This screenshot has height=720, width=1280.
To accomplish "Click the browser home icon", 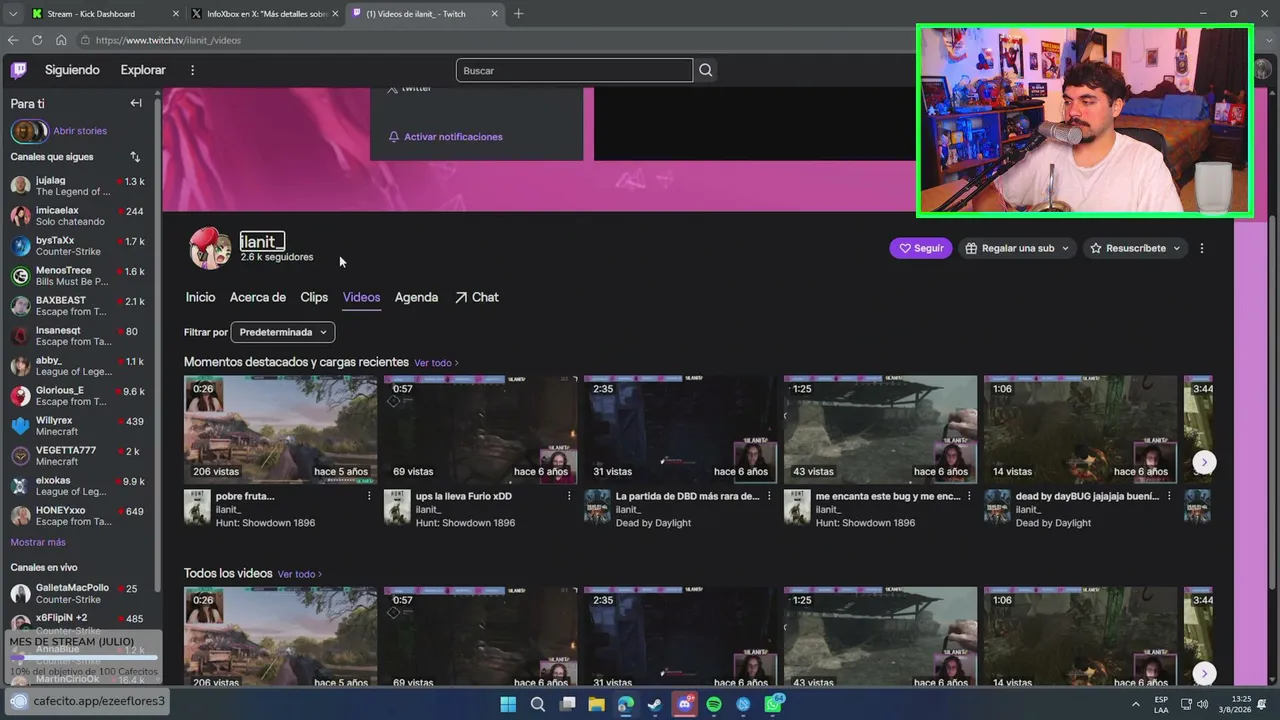I will tap(61, 40).
